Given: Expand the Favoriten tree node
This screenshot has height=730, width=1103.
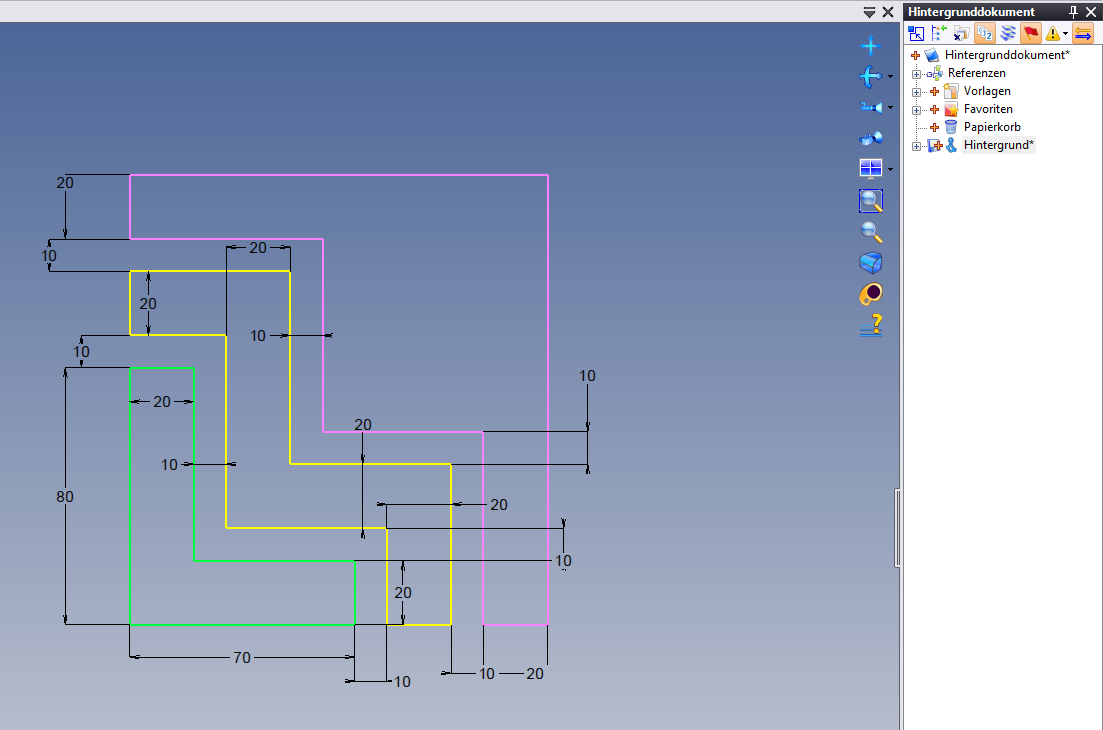Looking at the screenshot, I should click(x=916, y=110).
